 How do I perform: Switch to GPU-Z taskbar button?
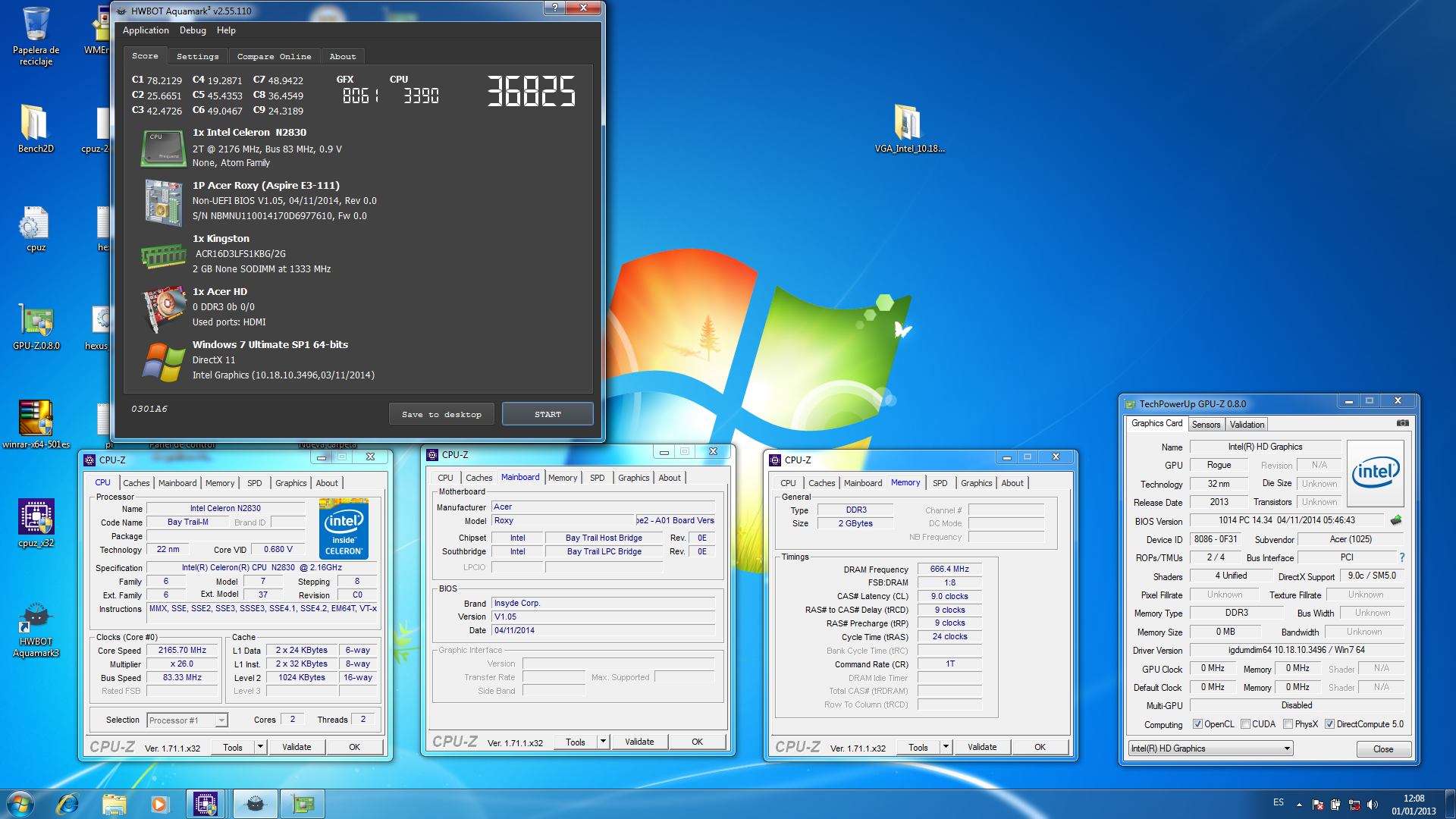[303, 804]
